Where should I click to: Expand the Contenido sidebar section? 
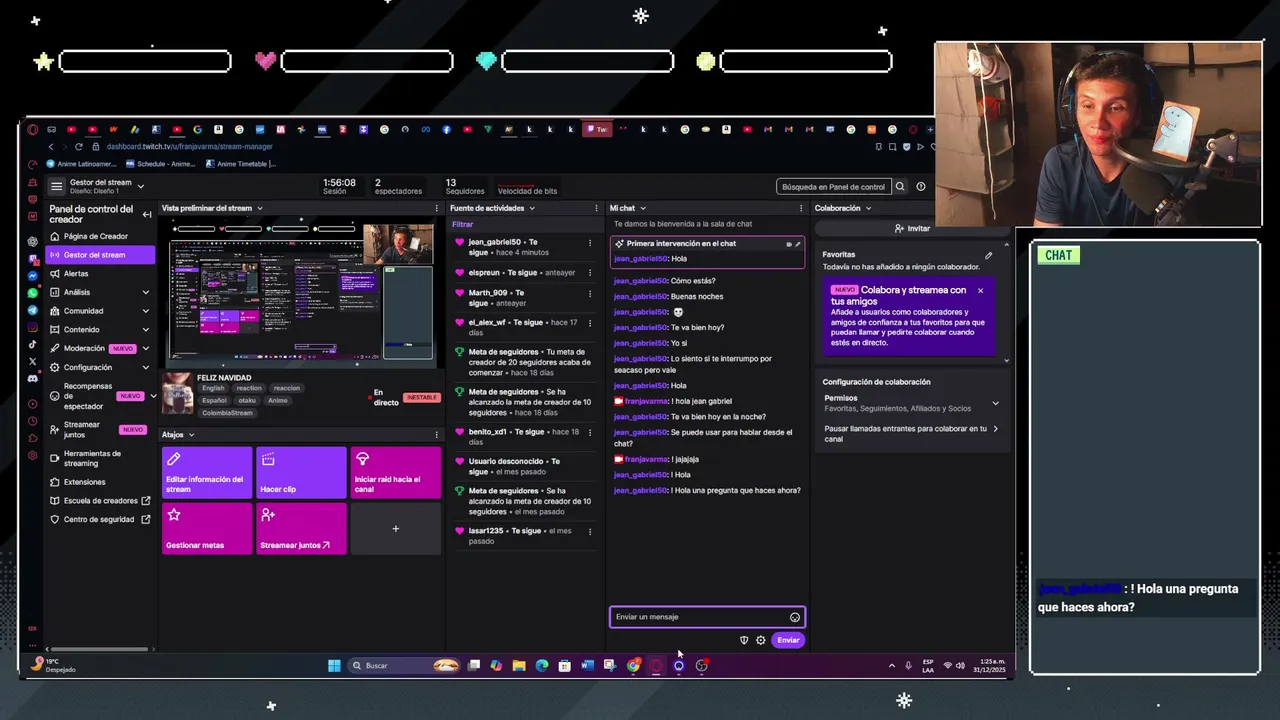tap(146, 330)
